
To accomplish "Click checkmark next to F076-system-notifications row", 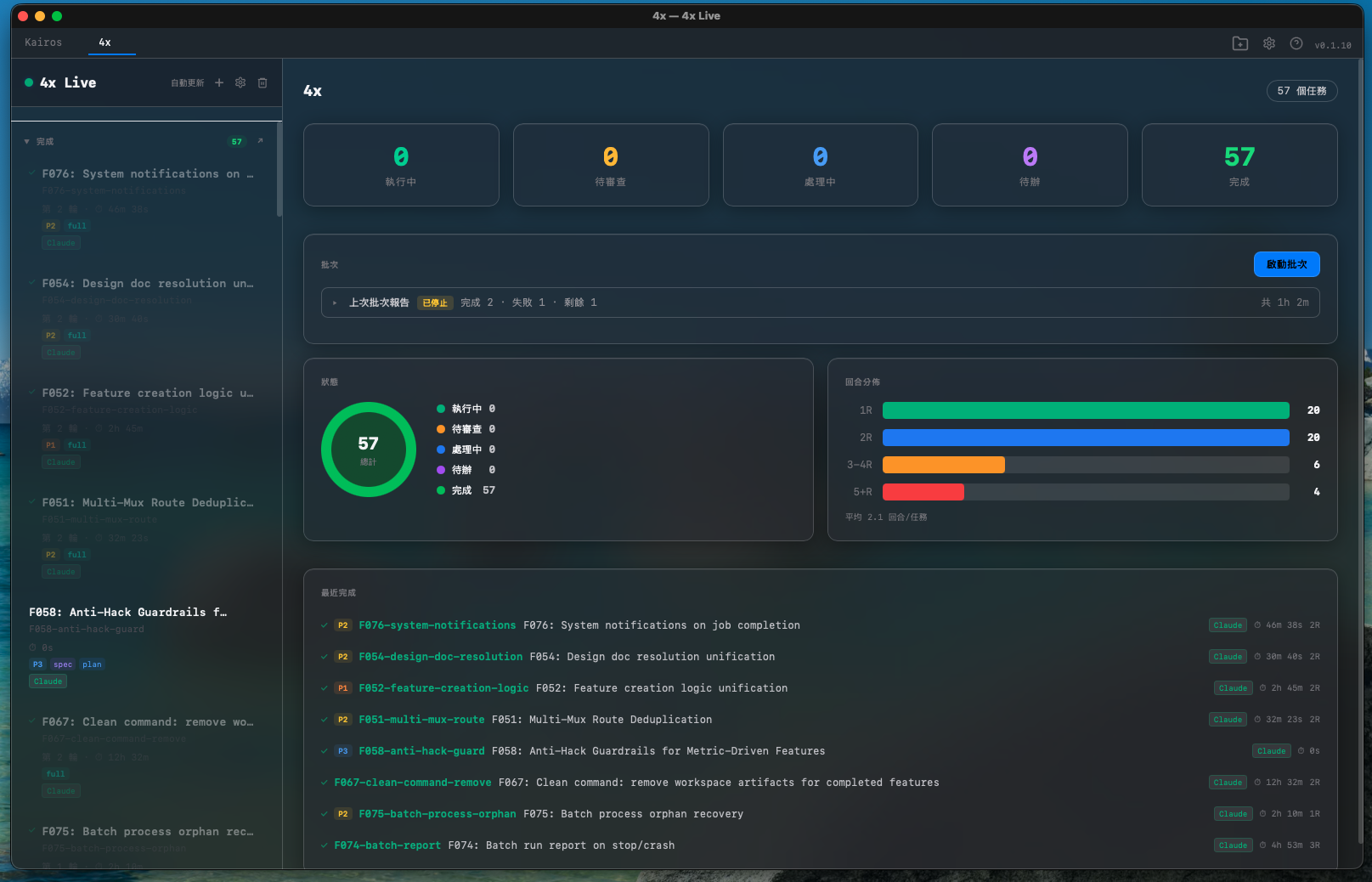I will [325, 625].
